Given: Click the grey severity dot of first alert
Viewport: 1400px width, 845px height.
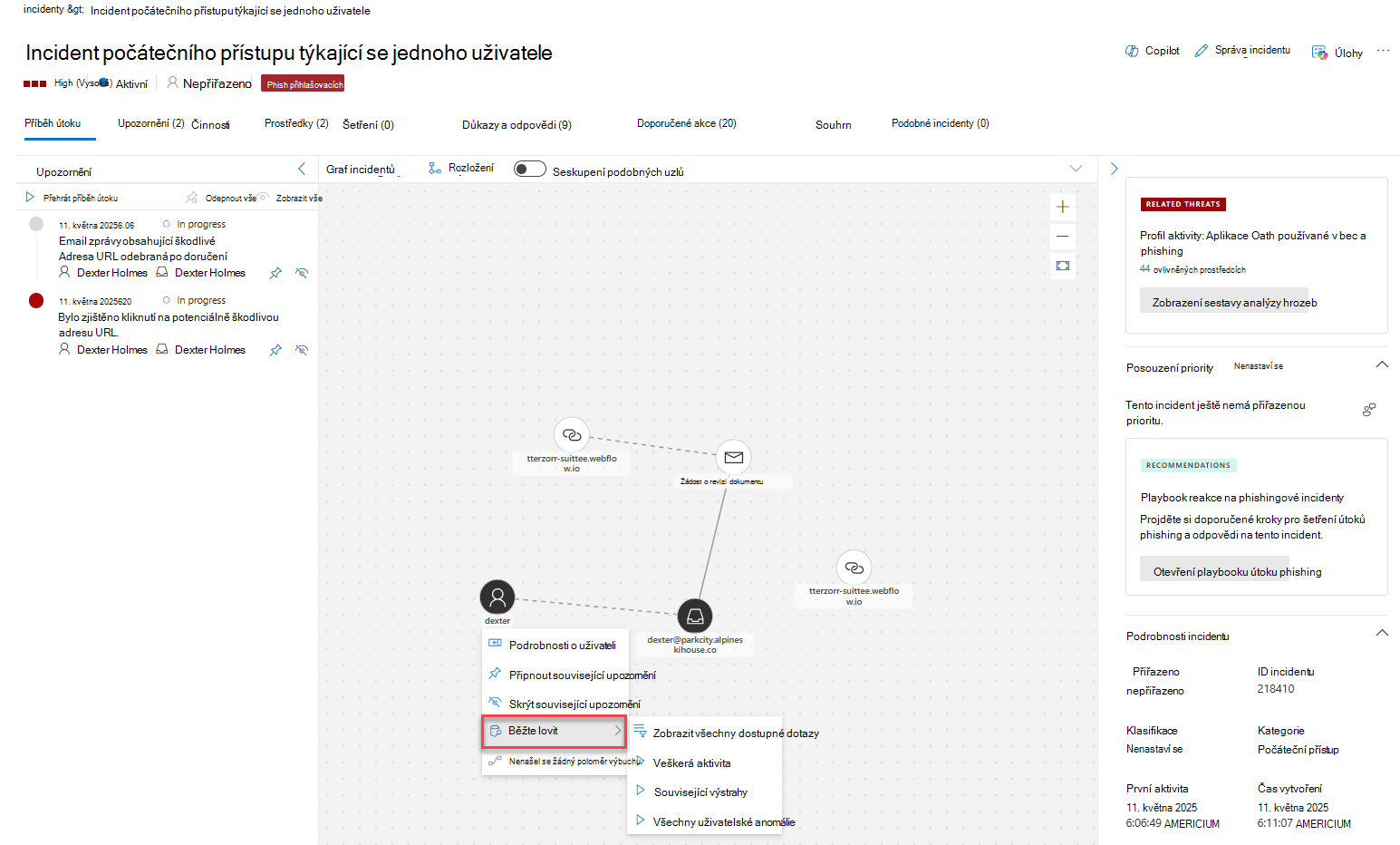Looking at the screenshot, I should (36, 224).
